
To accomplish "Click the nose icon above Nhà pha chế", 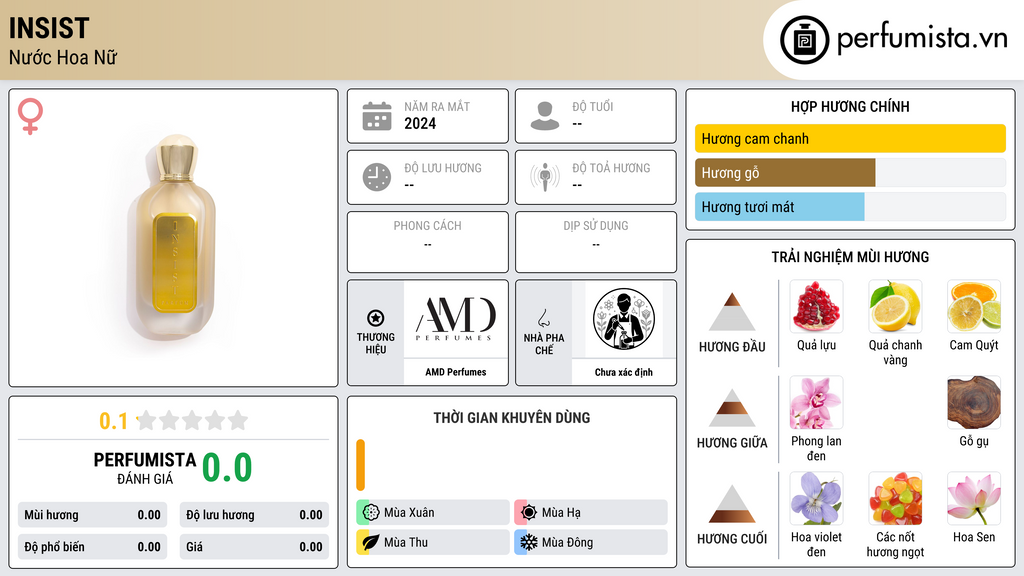I will [543, 318].
